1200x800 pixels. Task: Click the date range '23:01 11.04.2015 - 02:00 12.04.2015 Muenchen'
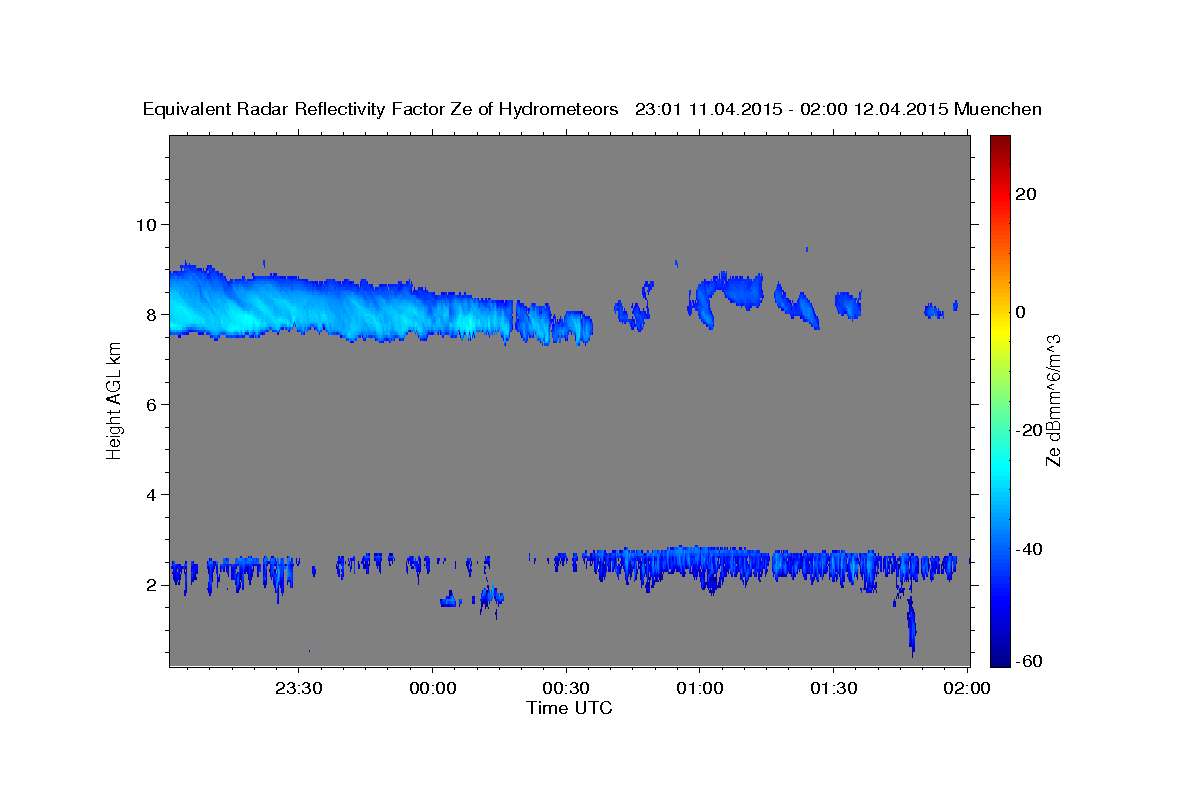[x=838, y=110]
